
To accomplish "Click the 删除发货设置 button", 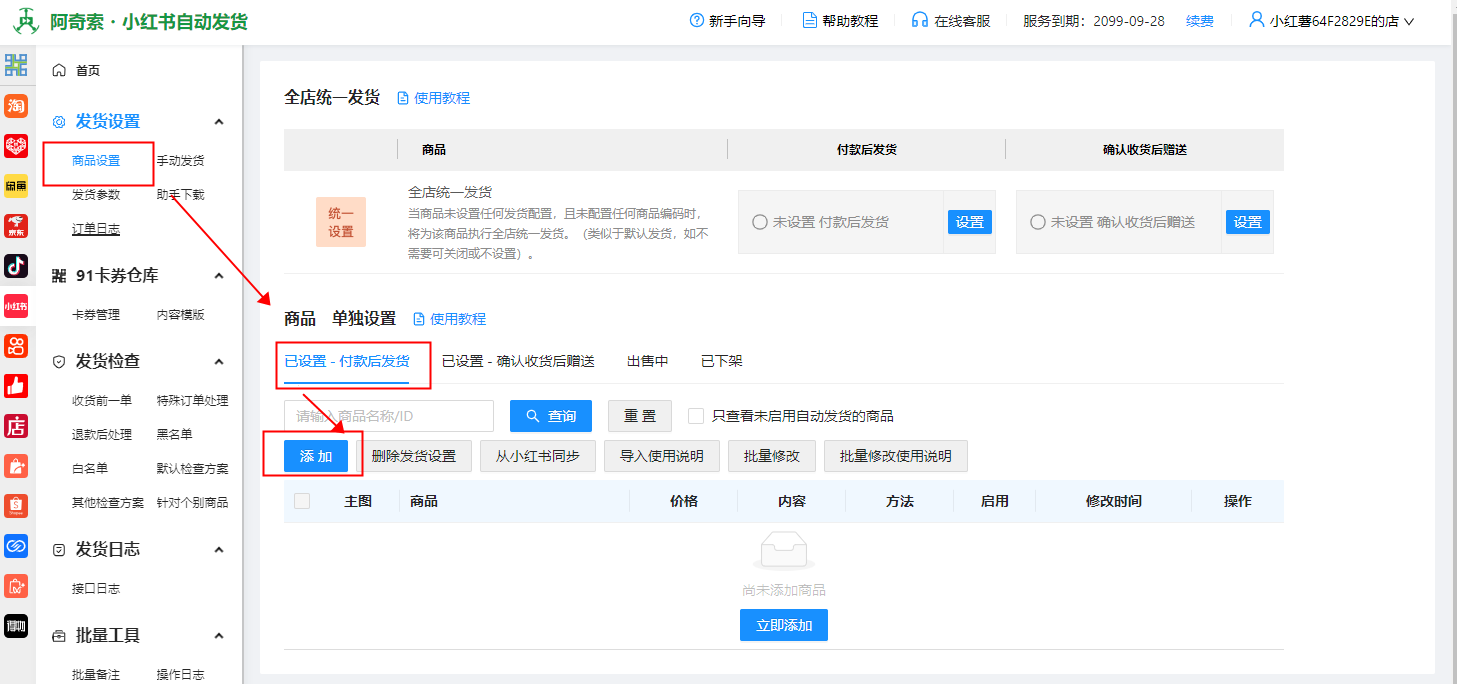I will pyautogui.click(x=414, y=456).
